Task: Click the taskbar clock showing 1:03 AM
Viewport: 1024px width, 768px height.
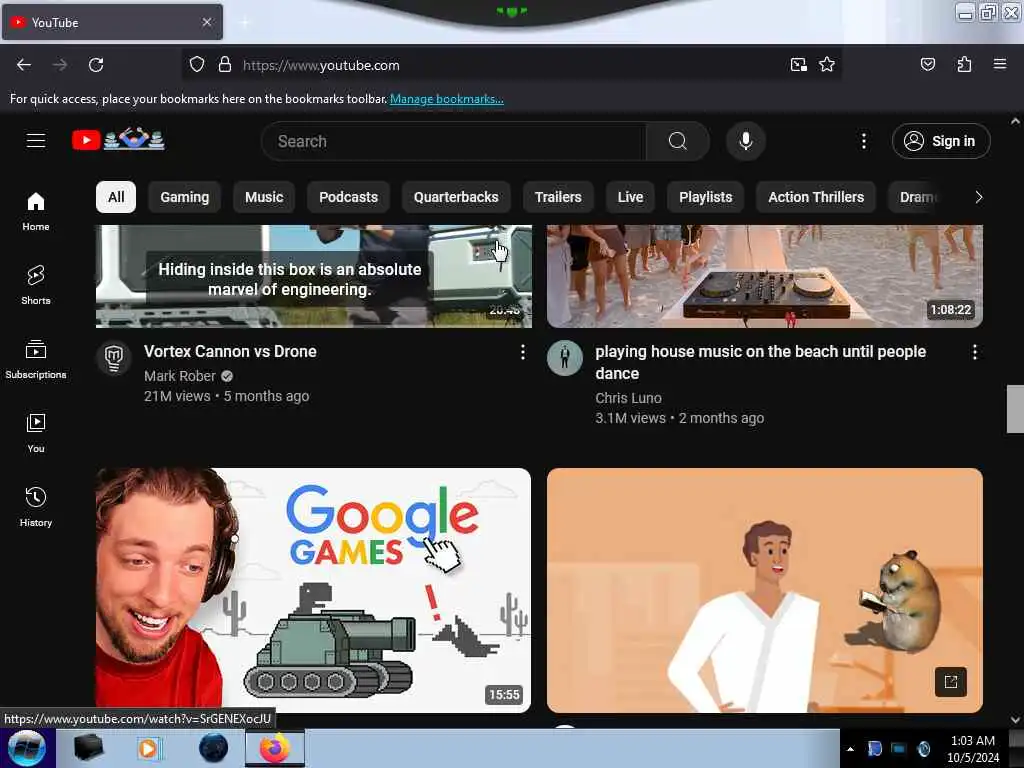Action: click(972, 749)
